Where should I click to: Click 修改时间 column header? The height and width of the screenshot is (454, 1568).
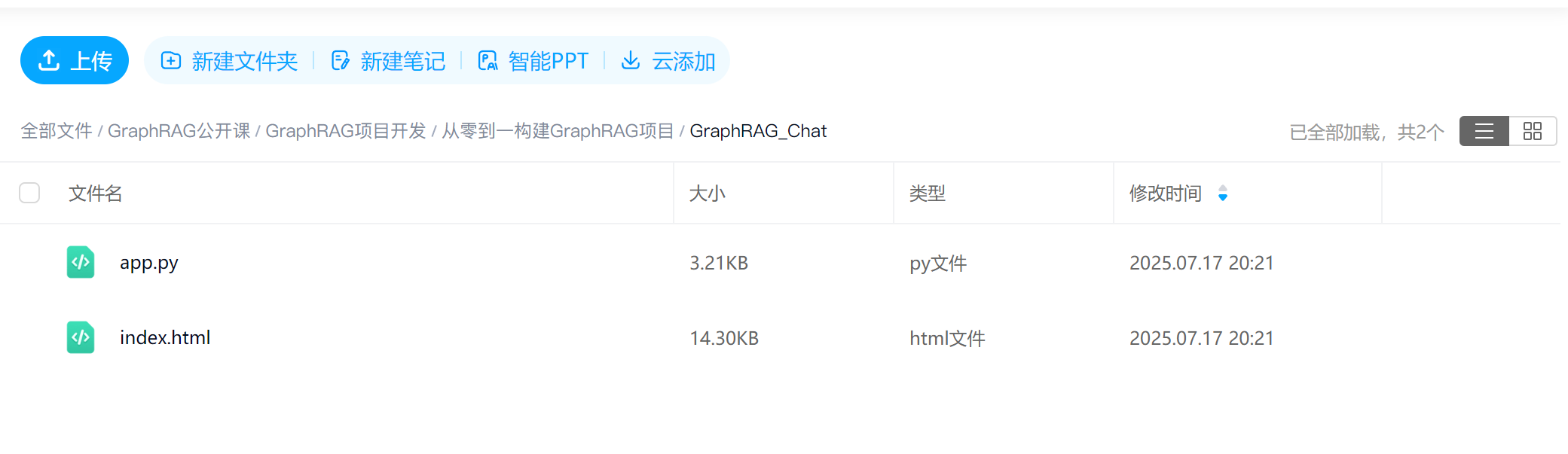[x=1165, y=193]
